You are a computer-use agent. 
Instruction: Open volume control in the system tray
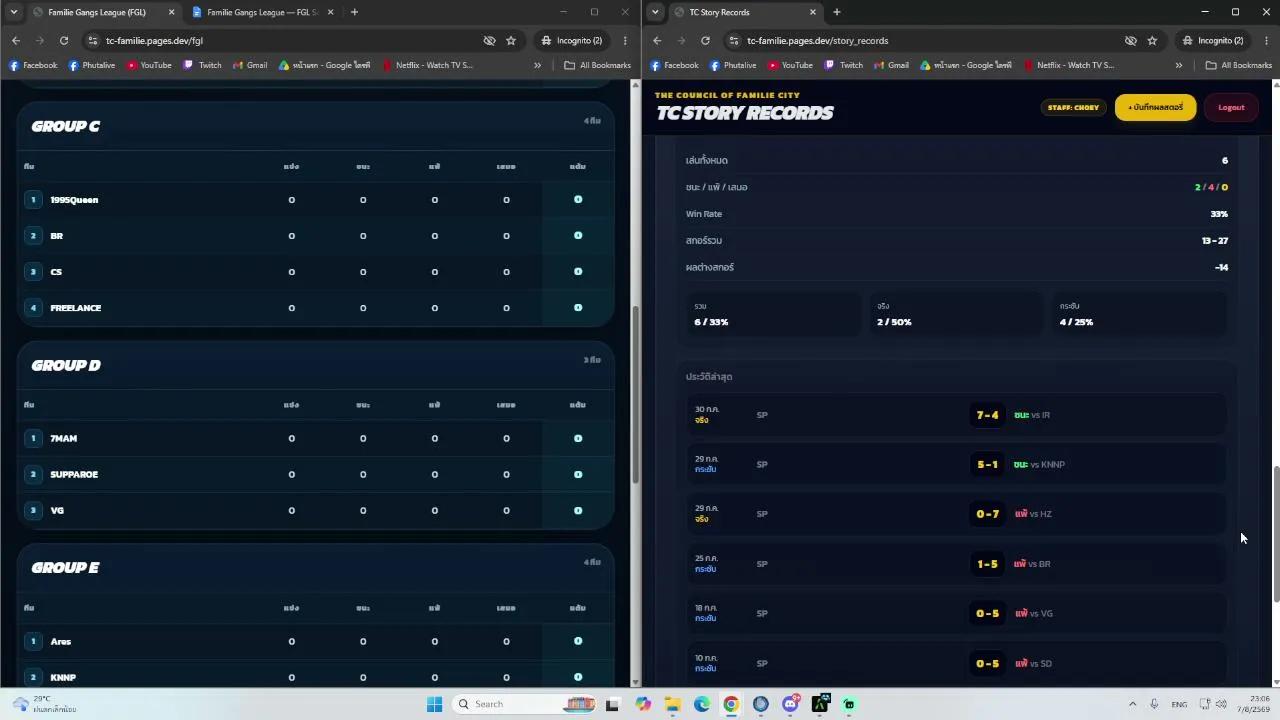pos(1221,704)
